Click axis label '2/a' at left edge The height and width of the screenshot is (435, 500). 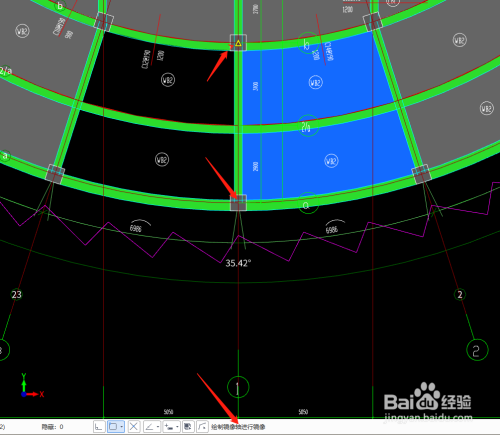coord(5,71)
